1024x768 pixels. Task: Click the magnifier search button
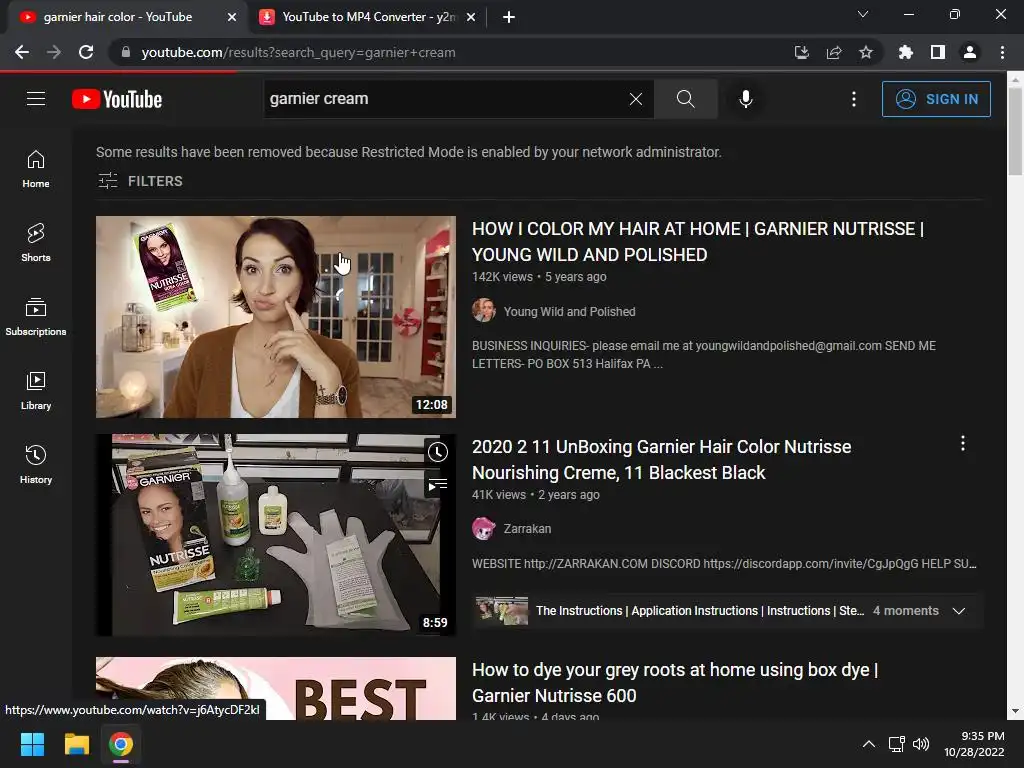click(x=685, y=99)
